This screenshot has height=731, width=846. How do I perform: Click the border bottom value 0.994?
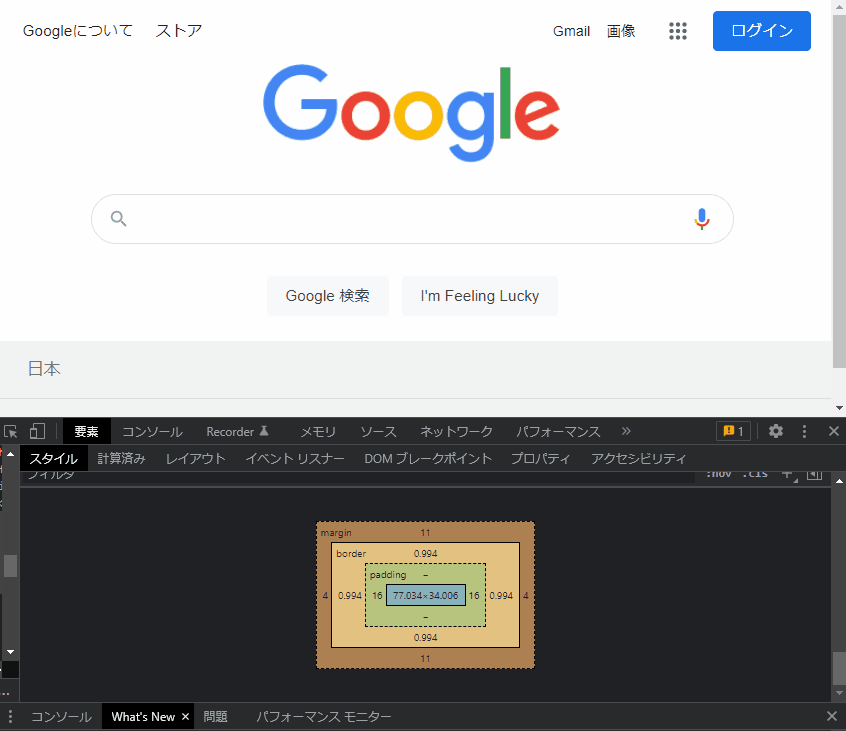[x=426, y=638]
